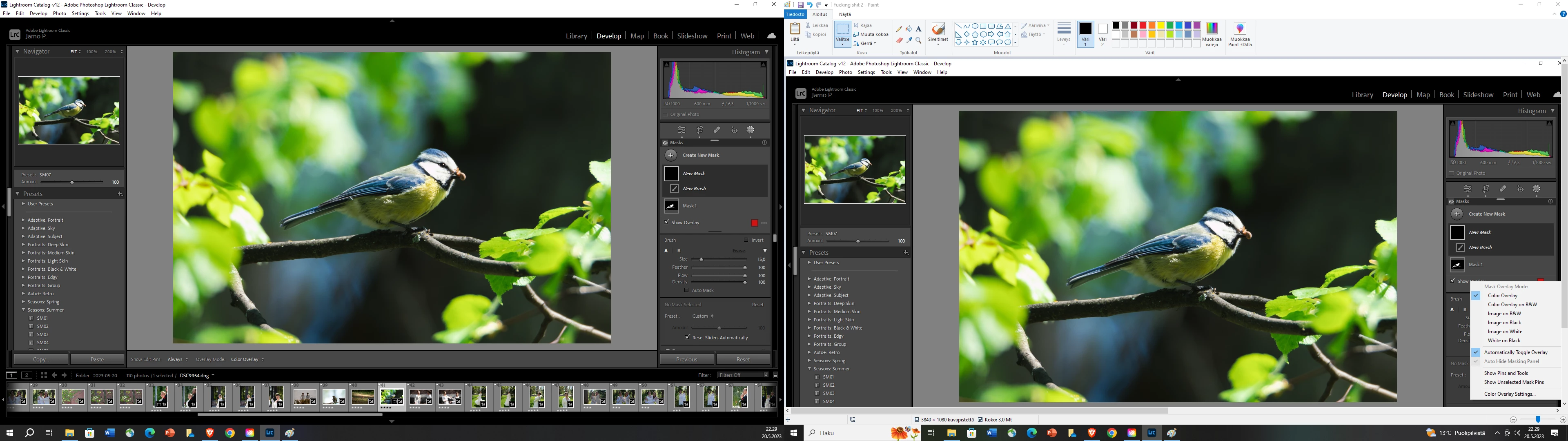Enable the Auto Mask checkbox
Screen dimensions: 1568x441
pyautogui.click(x=686, y=290)
